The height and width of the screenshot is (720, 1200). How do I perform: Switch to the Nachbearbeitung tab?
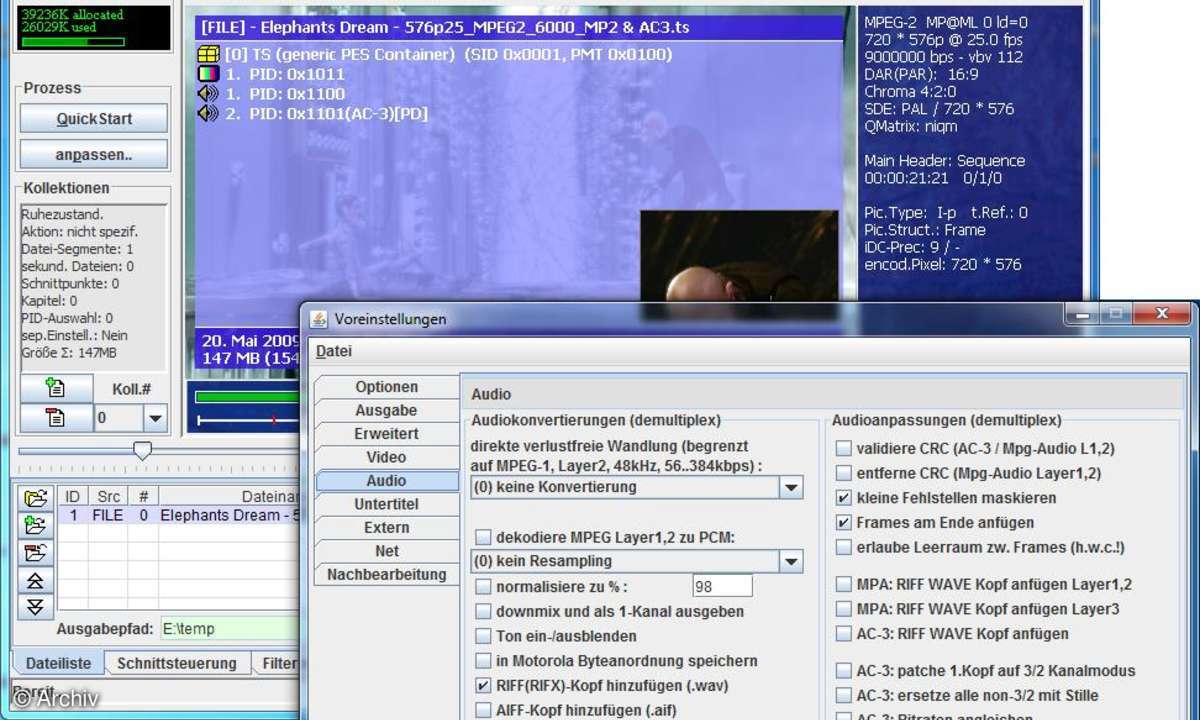tap(386, 574)
